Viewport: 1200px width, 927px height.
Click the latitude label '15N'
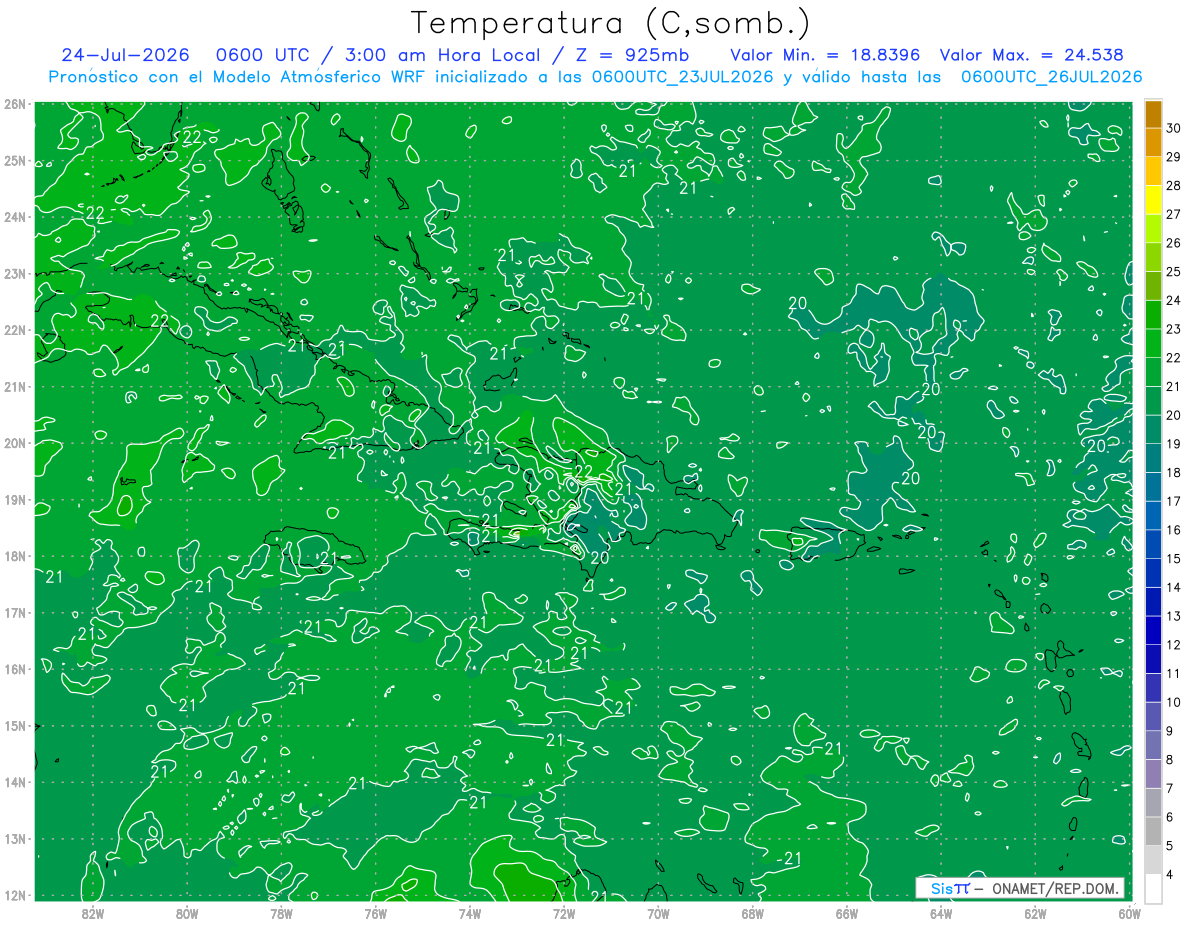coord(15,726)
